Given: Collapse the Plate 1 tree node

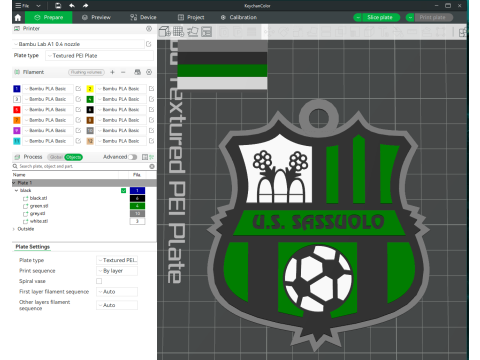Looking at the screenshot, I should (14, 183).
